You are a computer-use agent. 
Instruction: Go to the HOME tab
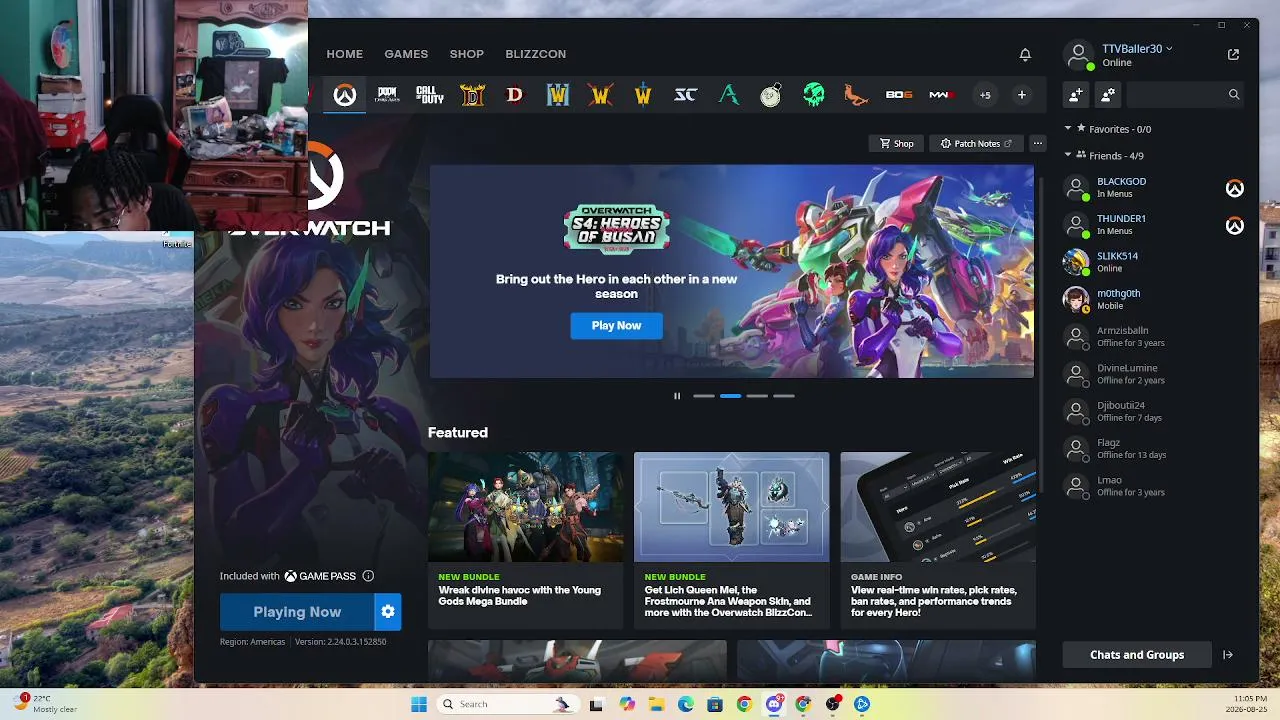(x=345, y=54)
